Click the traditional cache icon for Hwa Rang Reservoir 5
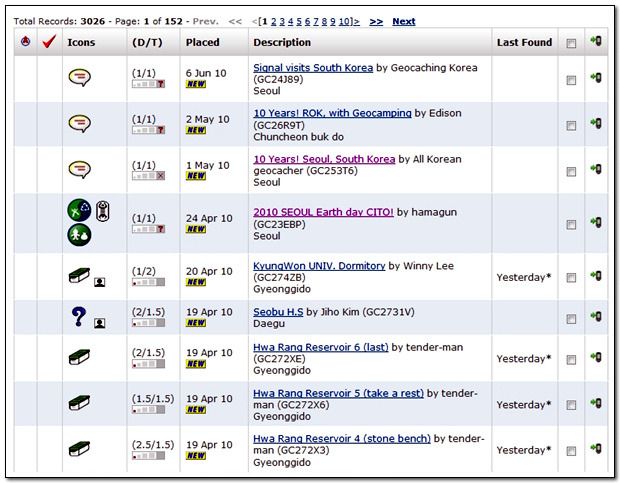This screenshot has width=620, height=483. coord(79,403)
